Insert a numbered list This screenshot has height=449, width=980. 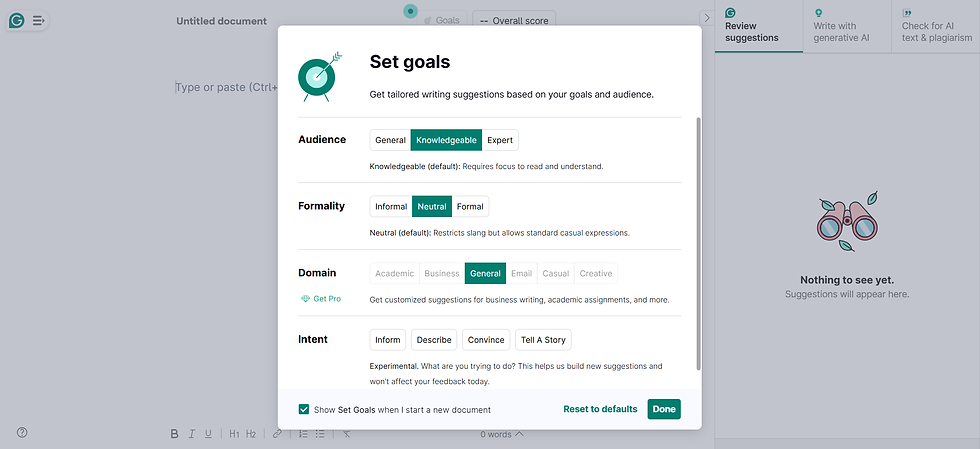point(303,433)
